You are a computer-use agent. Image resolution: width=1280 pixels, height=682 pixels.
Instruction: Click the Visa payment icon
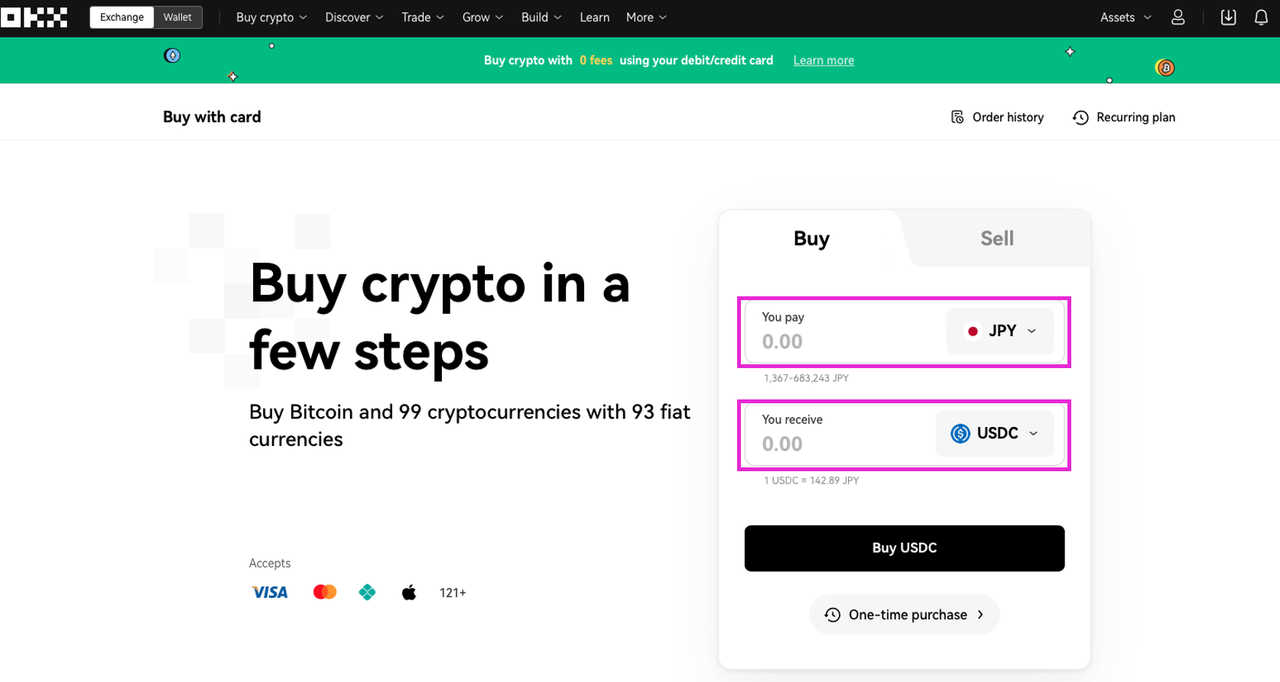268,592
